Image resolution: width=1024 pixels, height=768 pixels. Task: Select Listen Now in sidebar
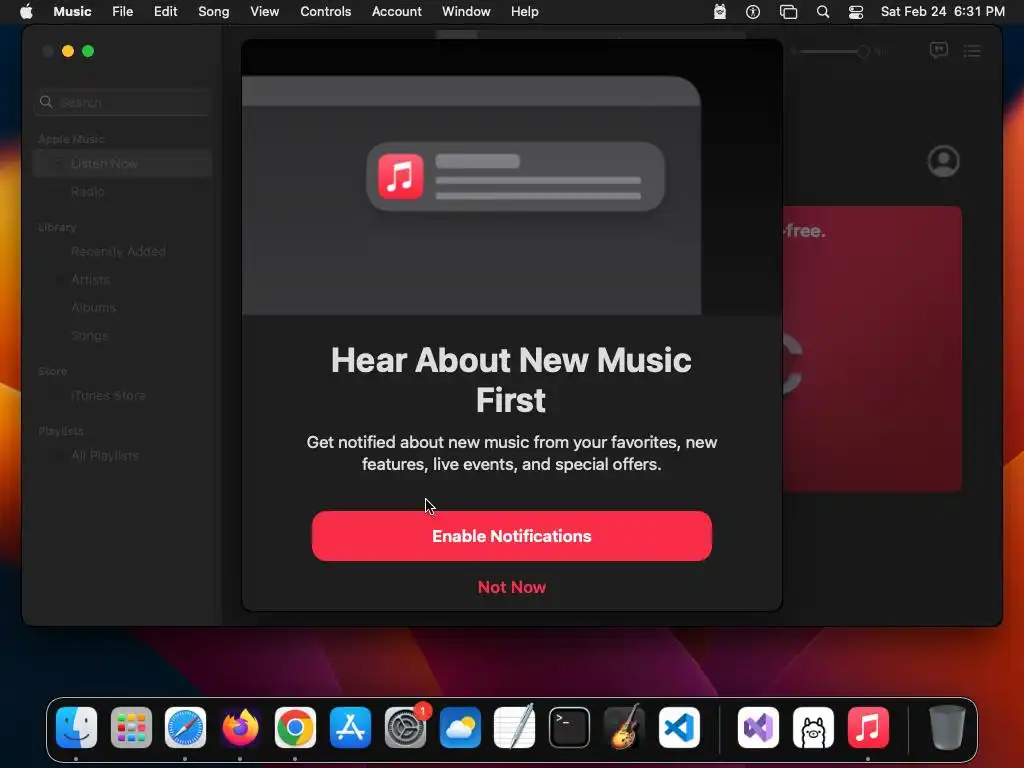click(122, 163)
